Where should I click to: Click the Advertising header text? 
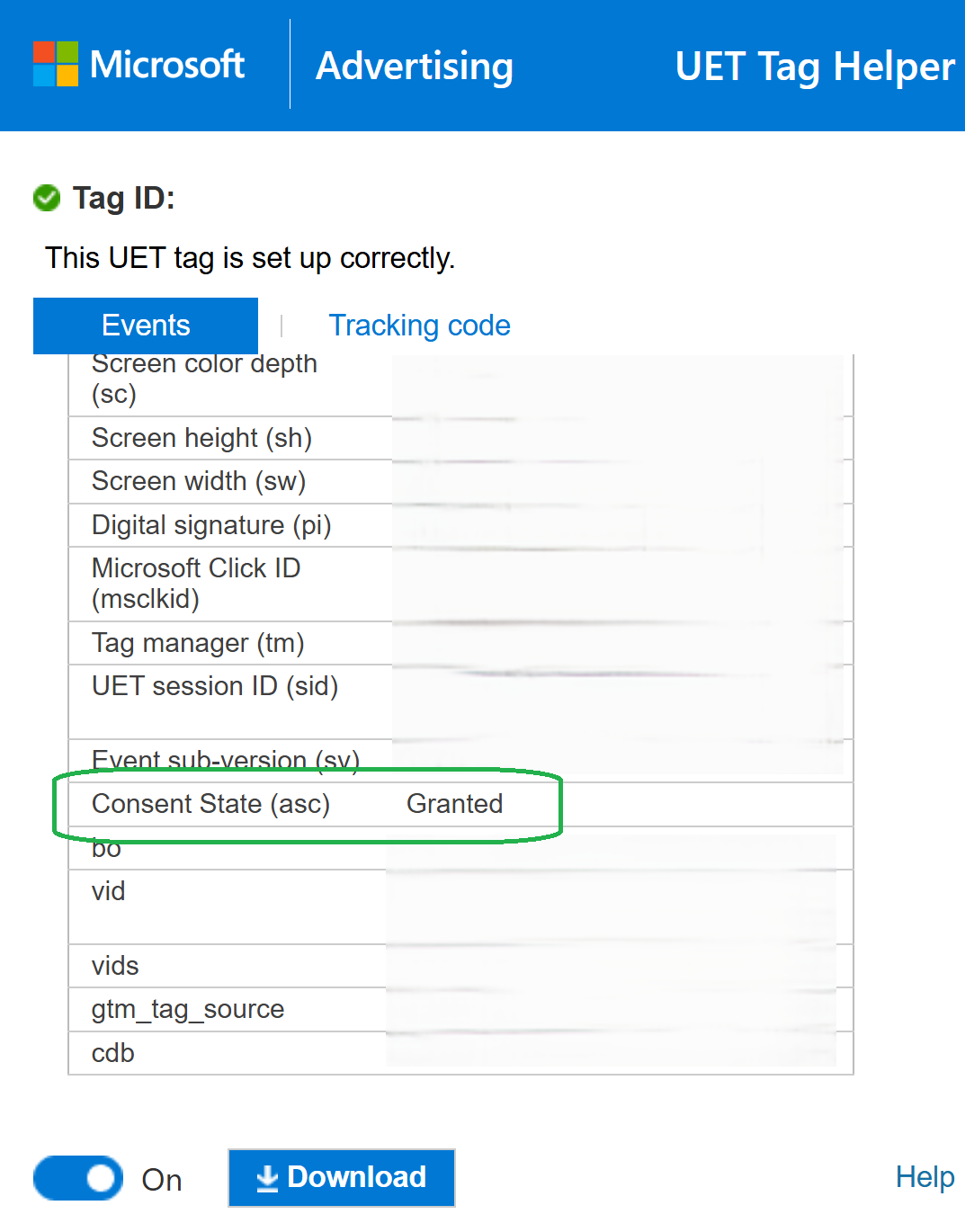pos(415,66)
